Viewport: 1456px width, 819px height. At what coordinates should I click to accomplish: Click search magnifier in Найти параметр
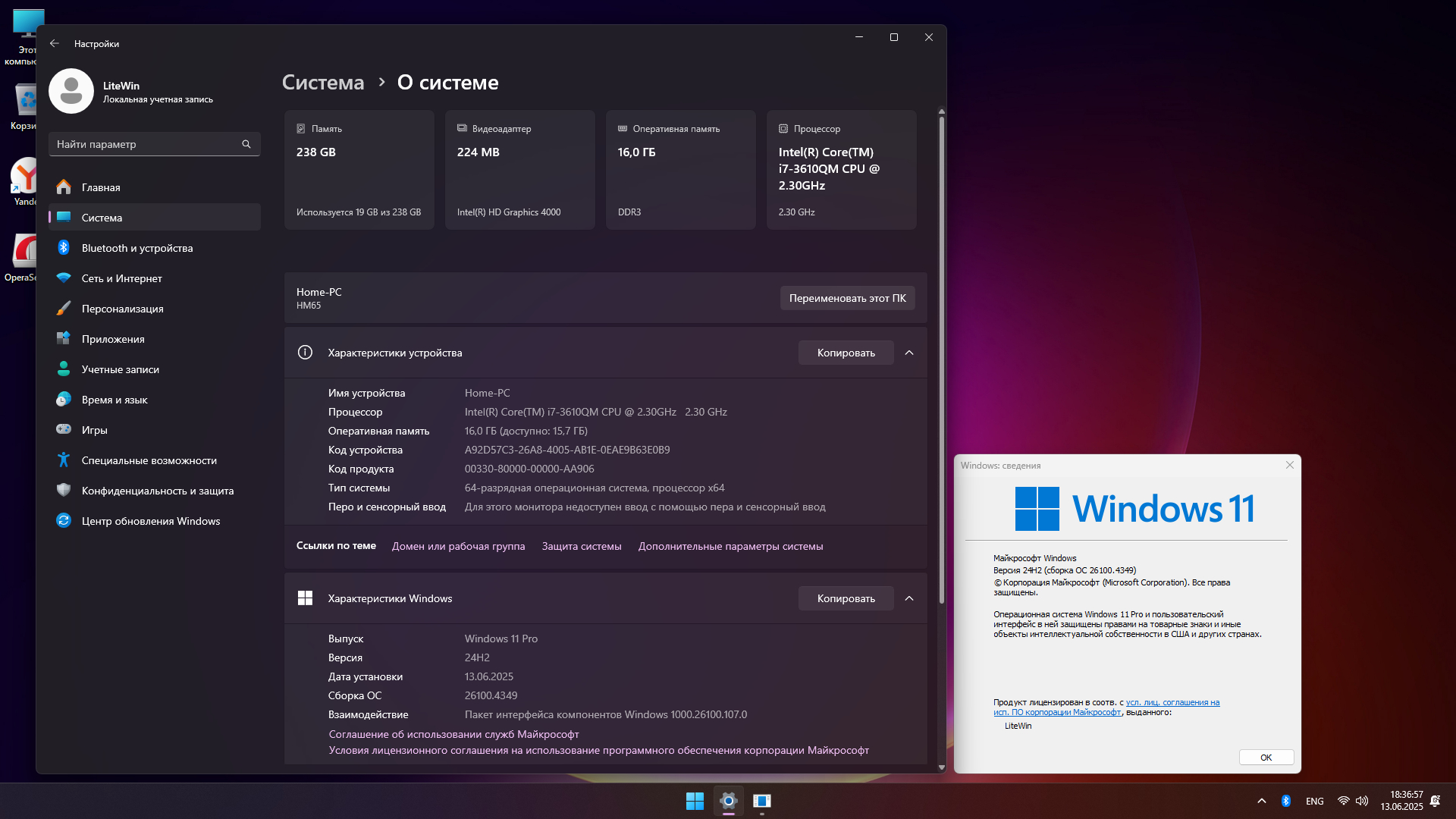[x=246, y=144]
